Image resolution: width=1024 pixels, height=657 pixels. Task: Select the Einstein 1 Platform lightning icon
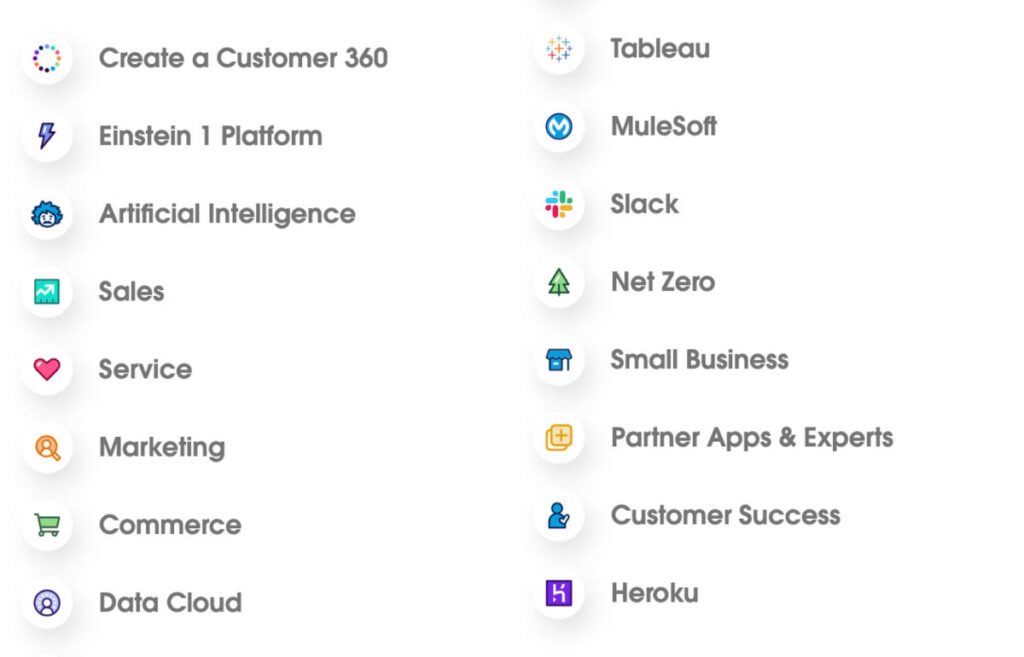click(x=47, y=136)
